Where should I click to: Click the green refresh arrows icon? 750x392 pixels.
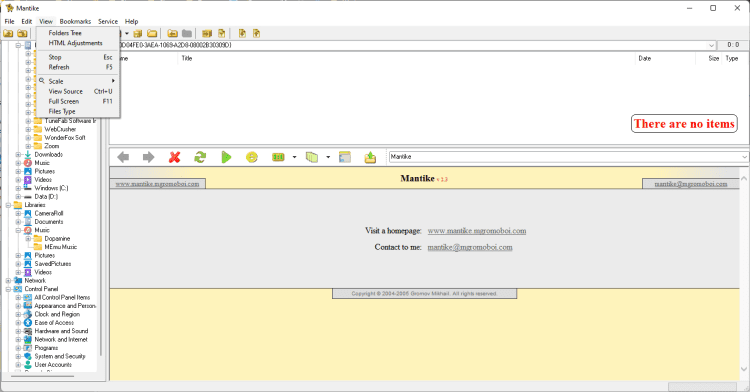pos(200,157)
